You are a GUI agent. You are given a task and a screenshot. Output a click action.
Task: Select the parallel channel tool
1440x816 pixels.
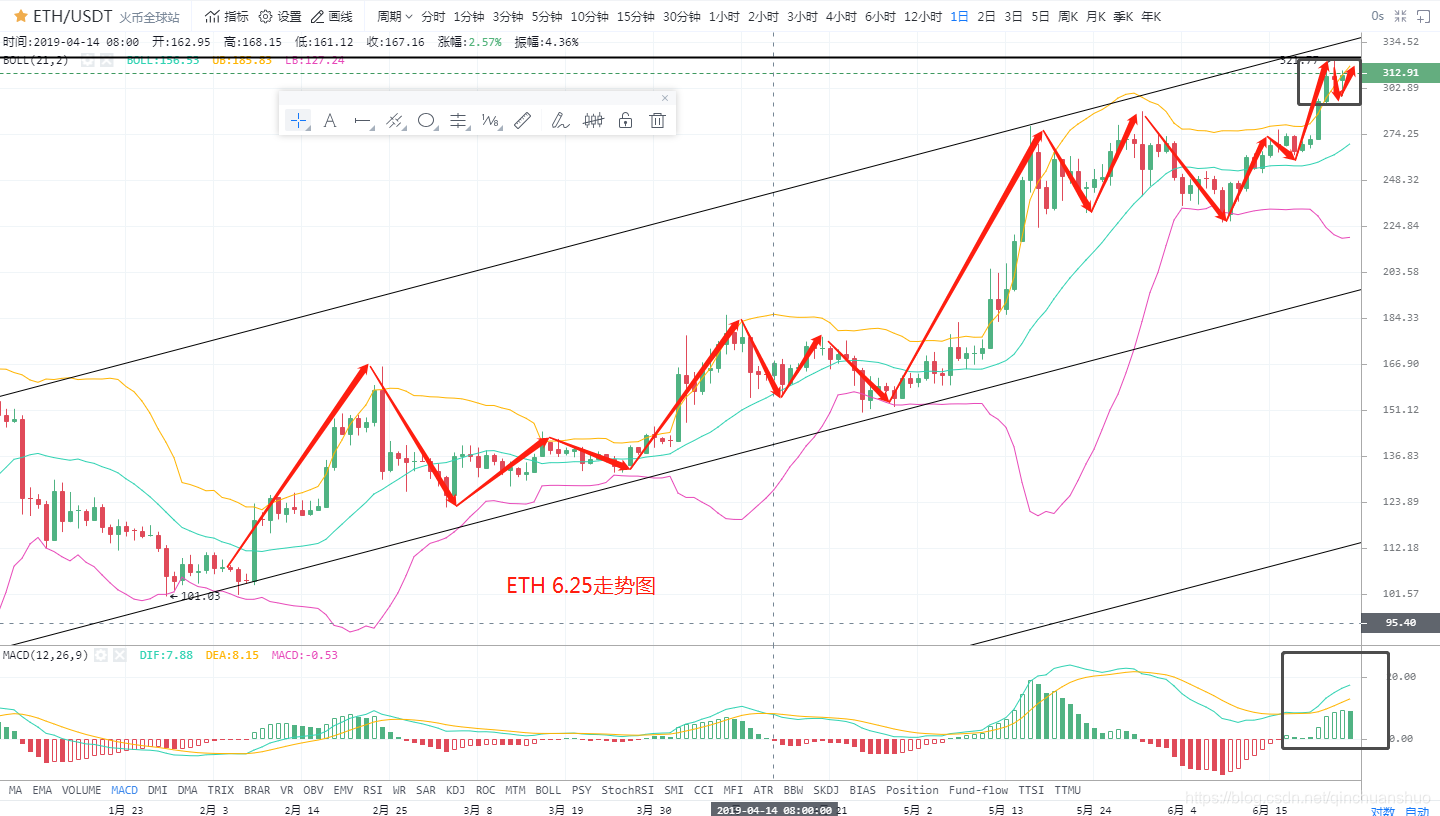(x=394, y=121)
